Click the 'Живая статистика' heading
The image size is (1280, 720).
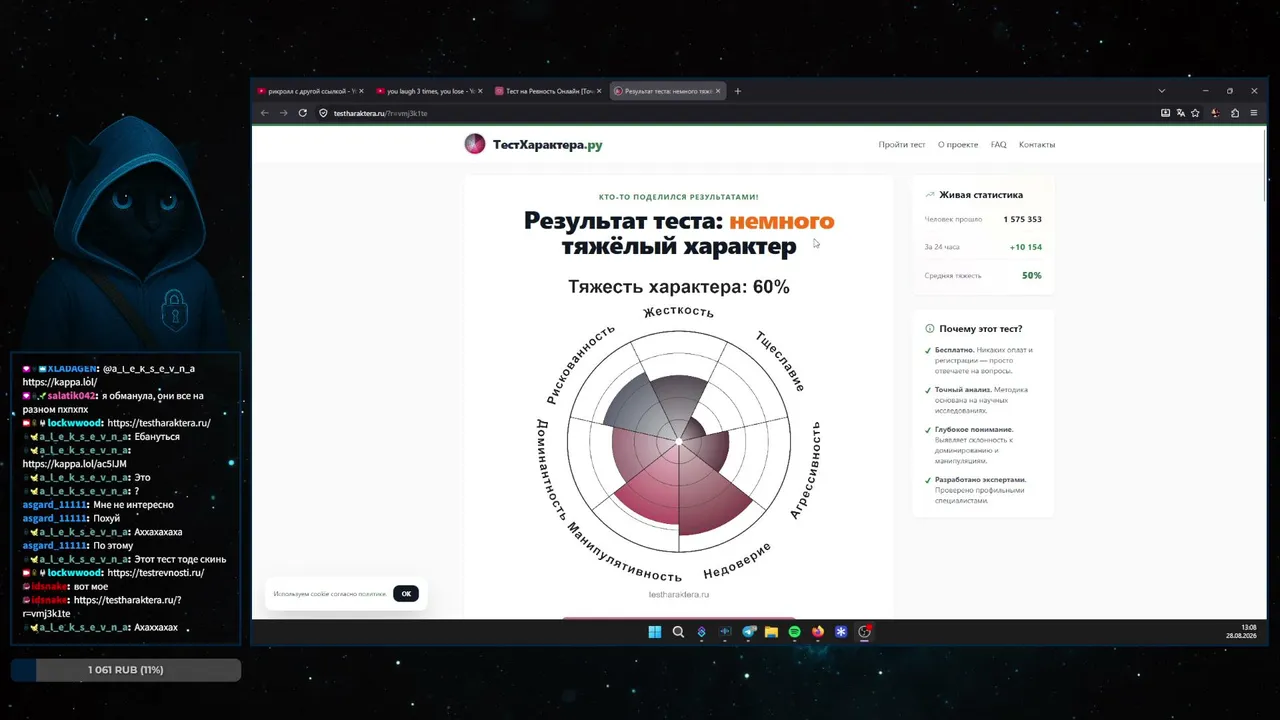[x=981, y=195]
